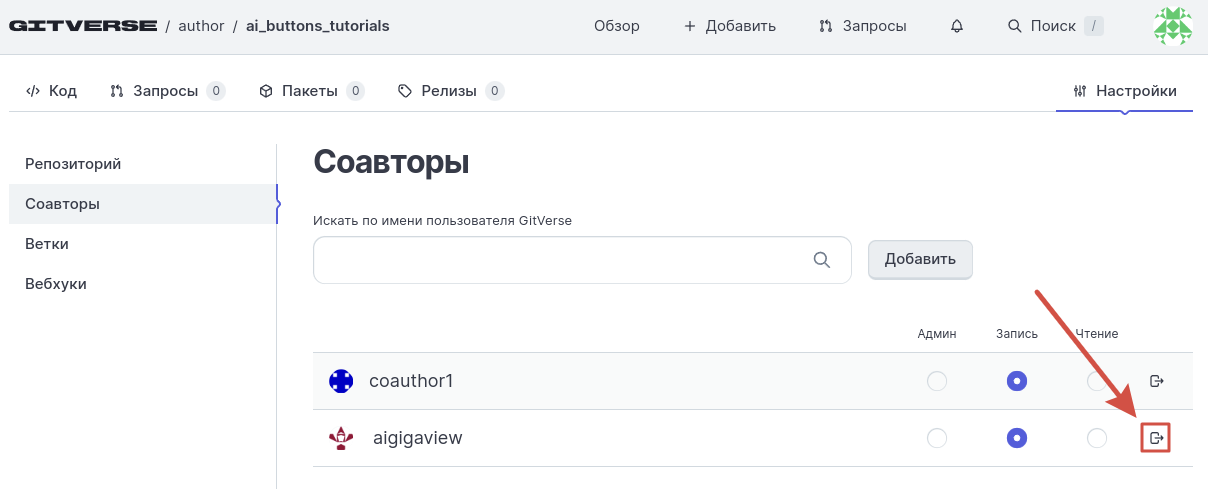Open the notifications bell
The height and width of the screenshot is (489, 1208).
tap(957, 26)
